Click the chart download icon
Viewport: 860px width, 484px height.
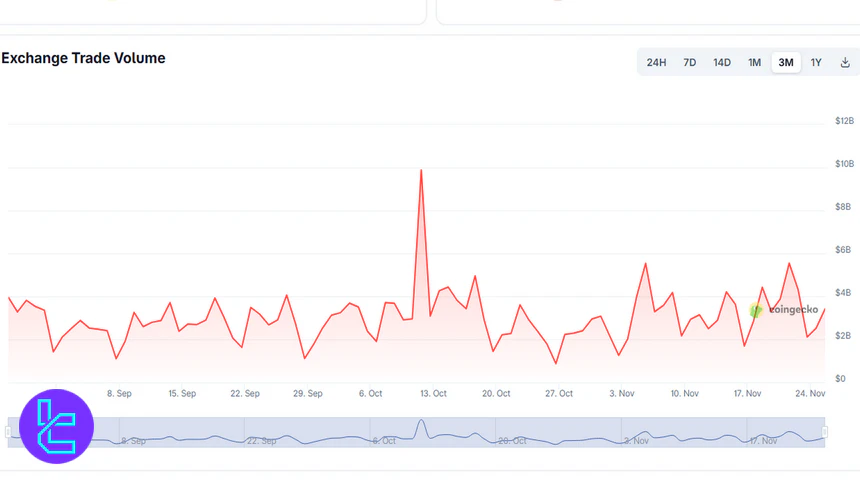click(x=845, y=63)
